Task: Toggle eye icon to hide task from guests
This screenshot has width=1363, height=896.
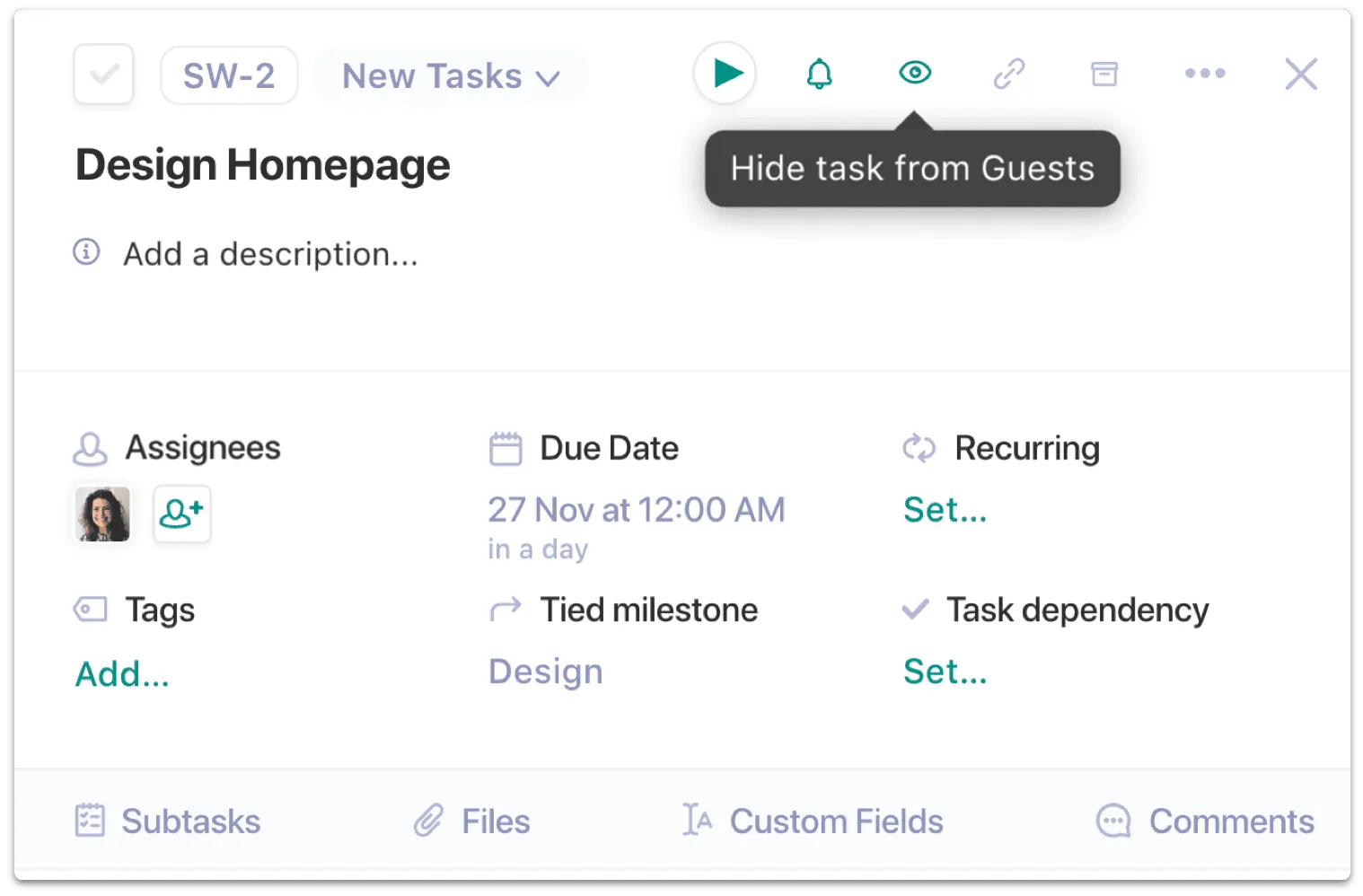Action: [914, 73]
